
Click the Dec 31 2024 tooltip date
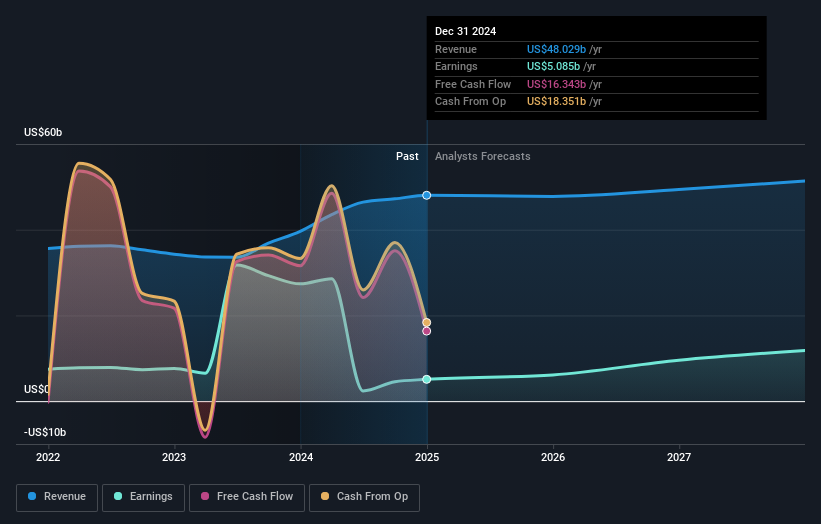[465, 31]
